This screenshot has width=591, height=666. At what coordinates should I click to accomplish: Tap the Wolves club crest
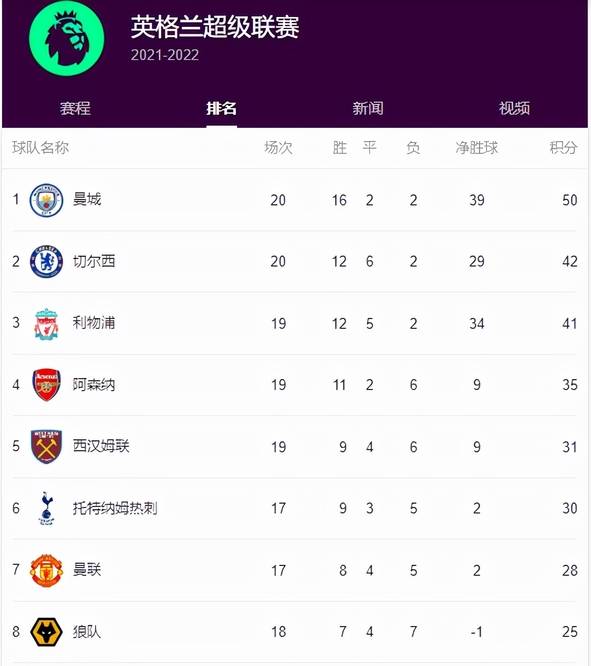click(46, 632)
